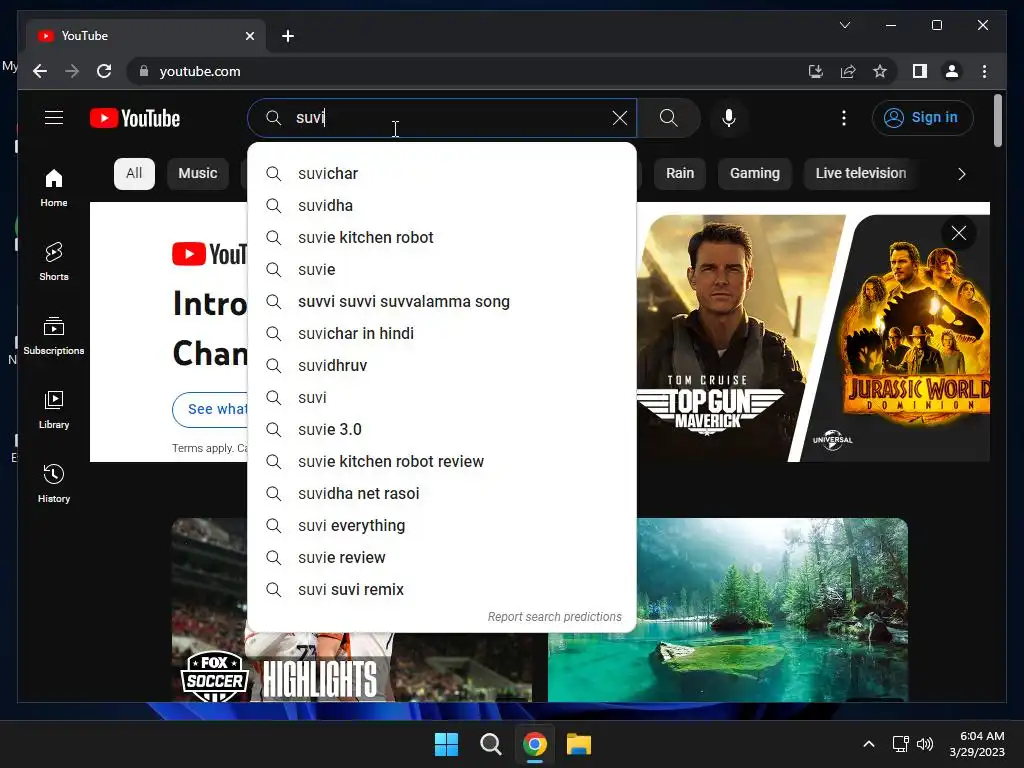Choose suggestion 'suvie review'
The height and width of the screenshot is (768, 1024).
point(442,558)
